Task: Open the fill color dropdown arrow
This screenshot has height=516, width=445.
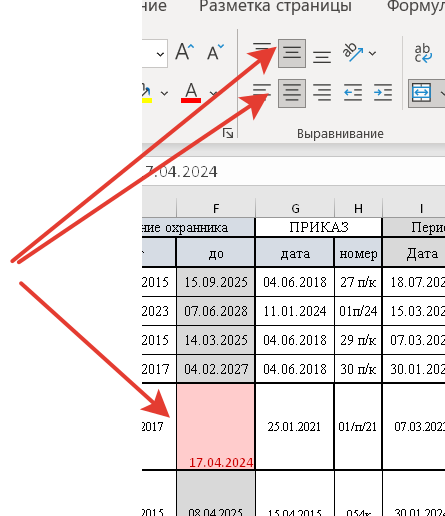Action: [164, 93]
